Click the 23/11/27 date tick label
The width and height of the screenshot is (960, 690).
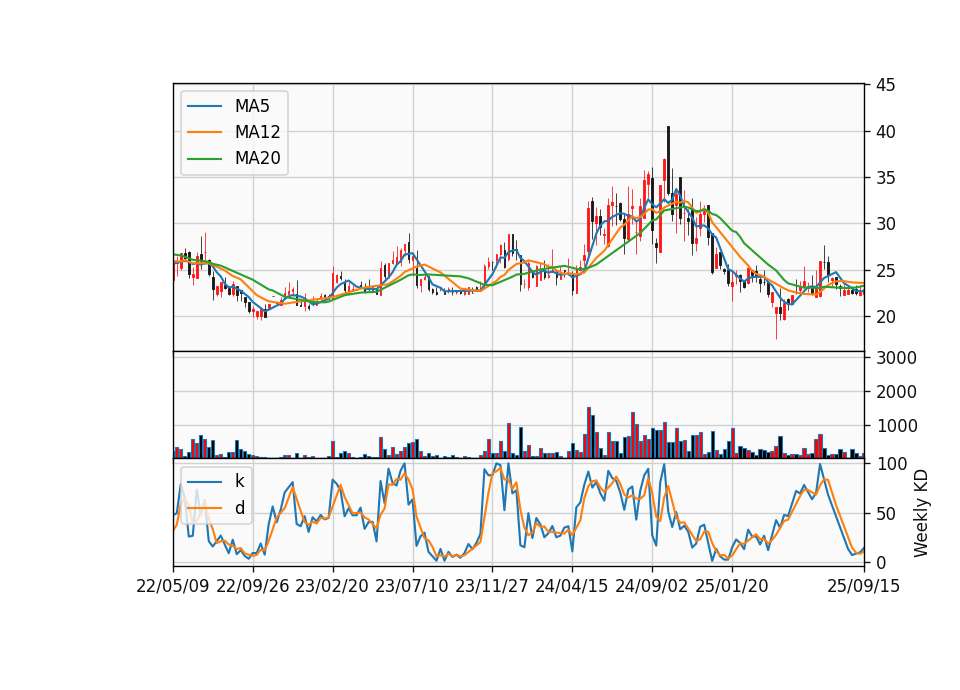point(492,586)
